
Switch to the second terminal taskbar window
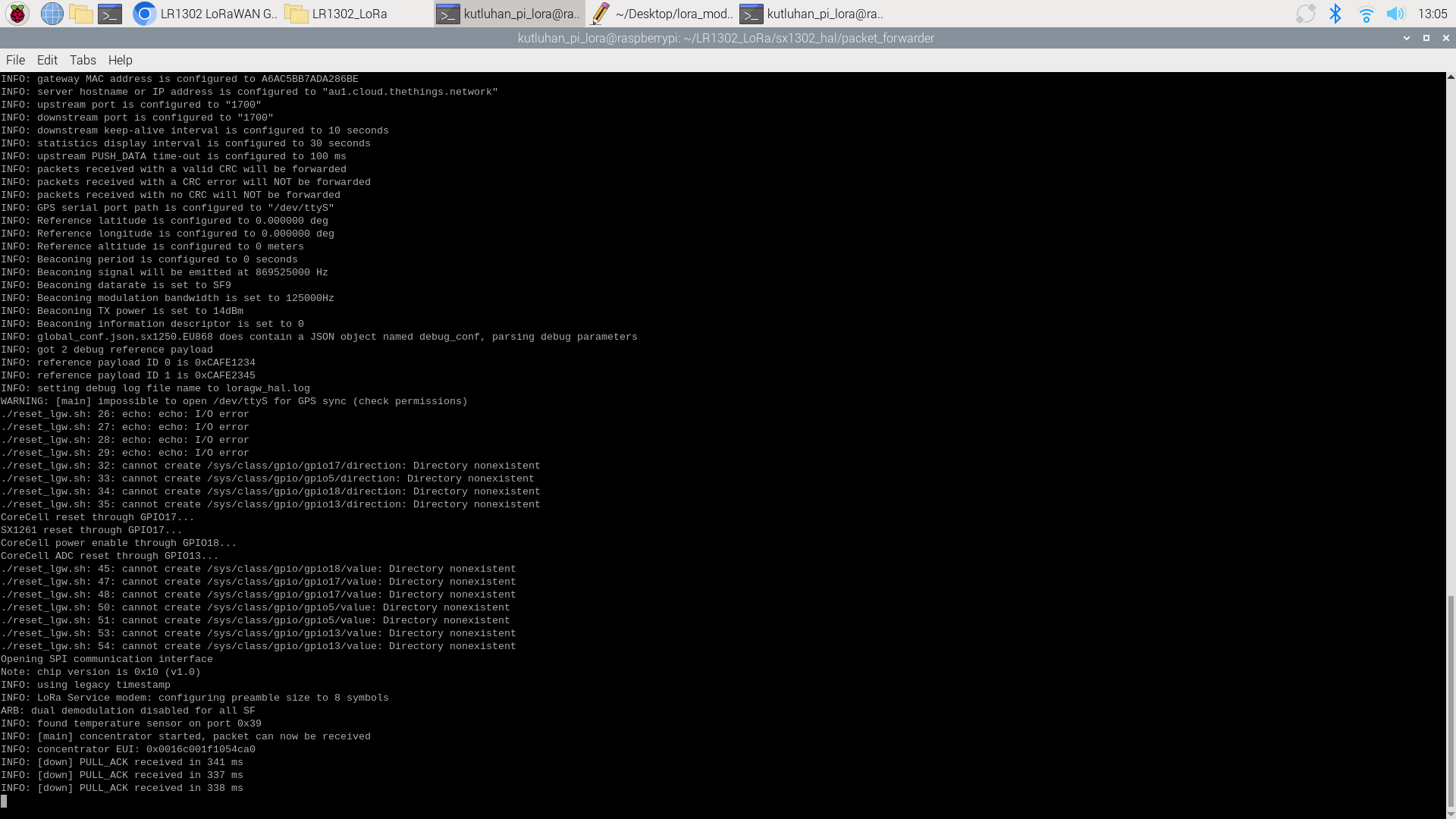point(813,14)
